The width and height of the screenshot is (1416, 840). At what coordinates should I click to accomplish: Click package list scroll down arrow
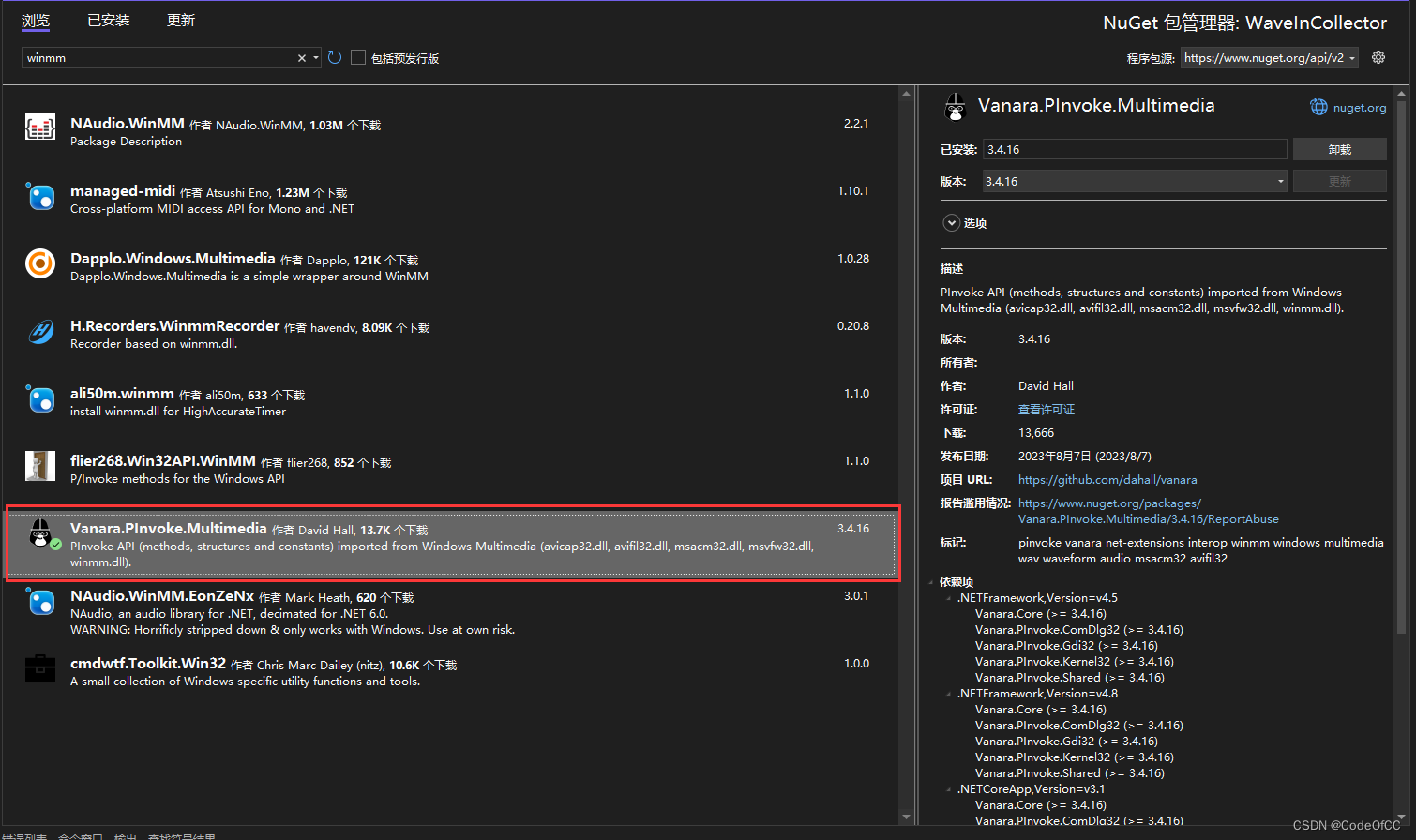click(x=906, y=817)
